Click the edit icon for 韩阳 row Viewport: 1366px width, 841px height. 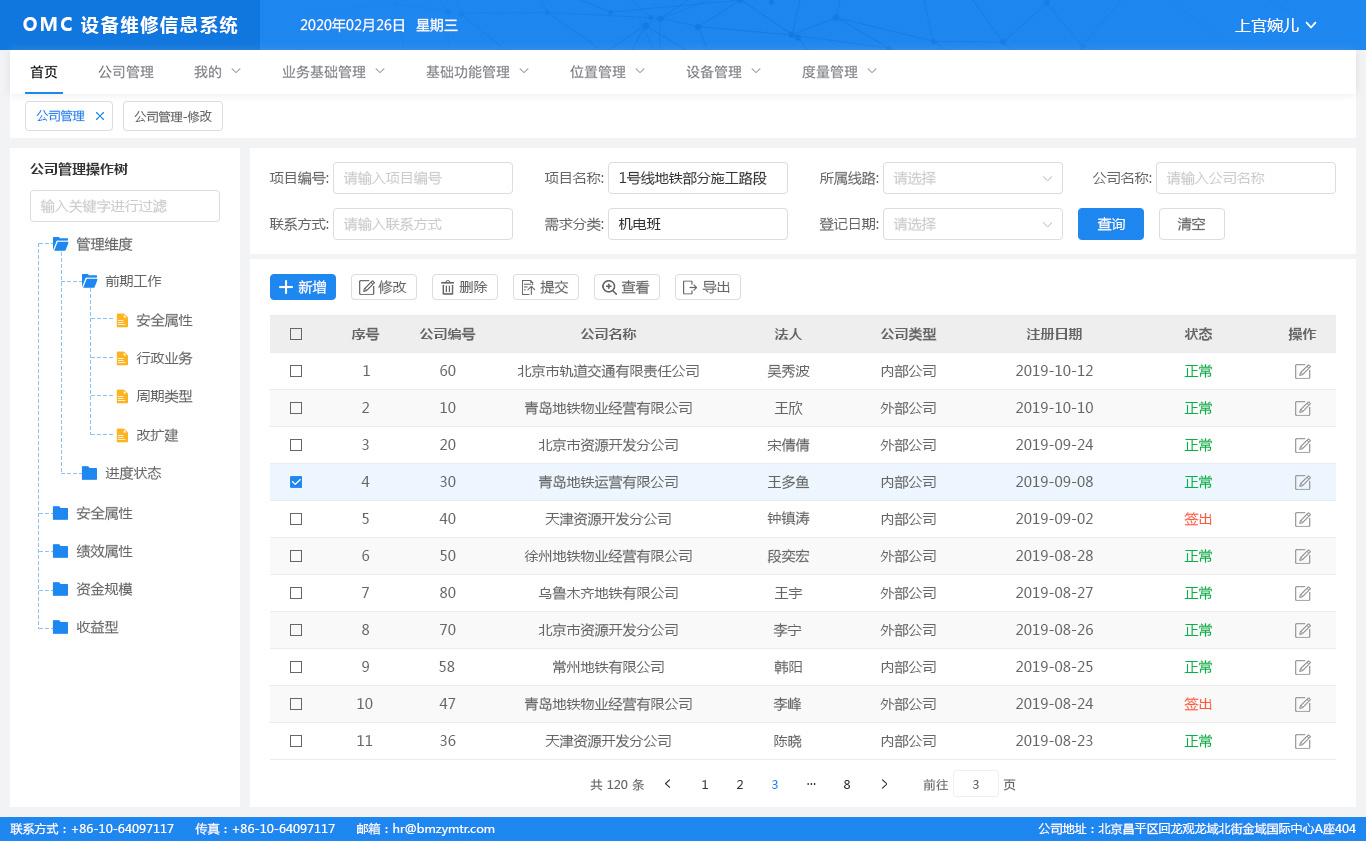coord(1302,667)
